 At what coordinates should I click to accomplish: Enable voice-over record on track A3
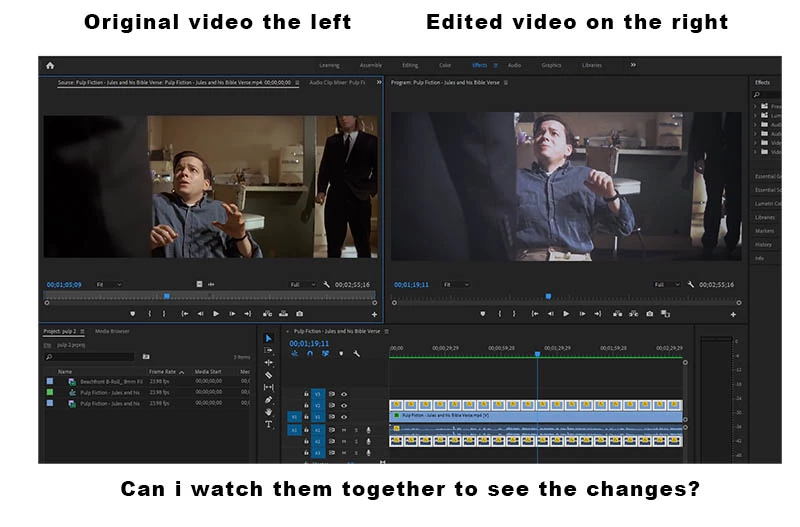(368, 453)
